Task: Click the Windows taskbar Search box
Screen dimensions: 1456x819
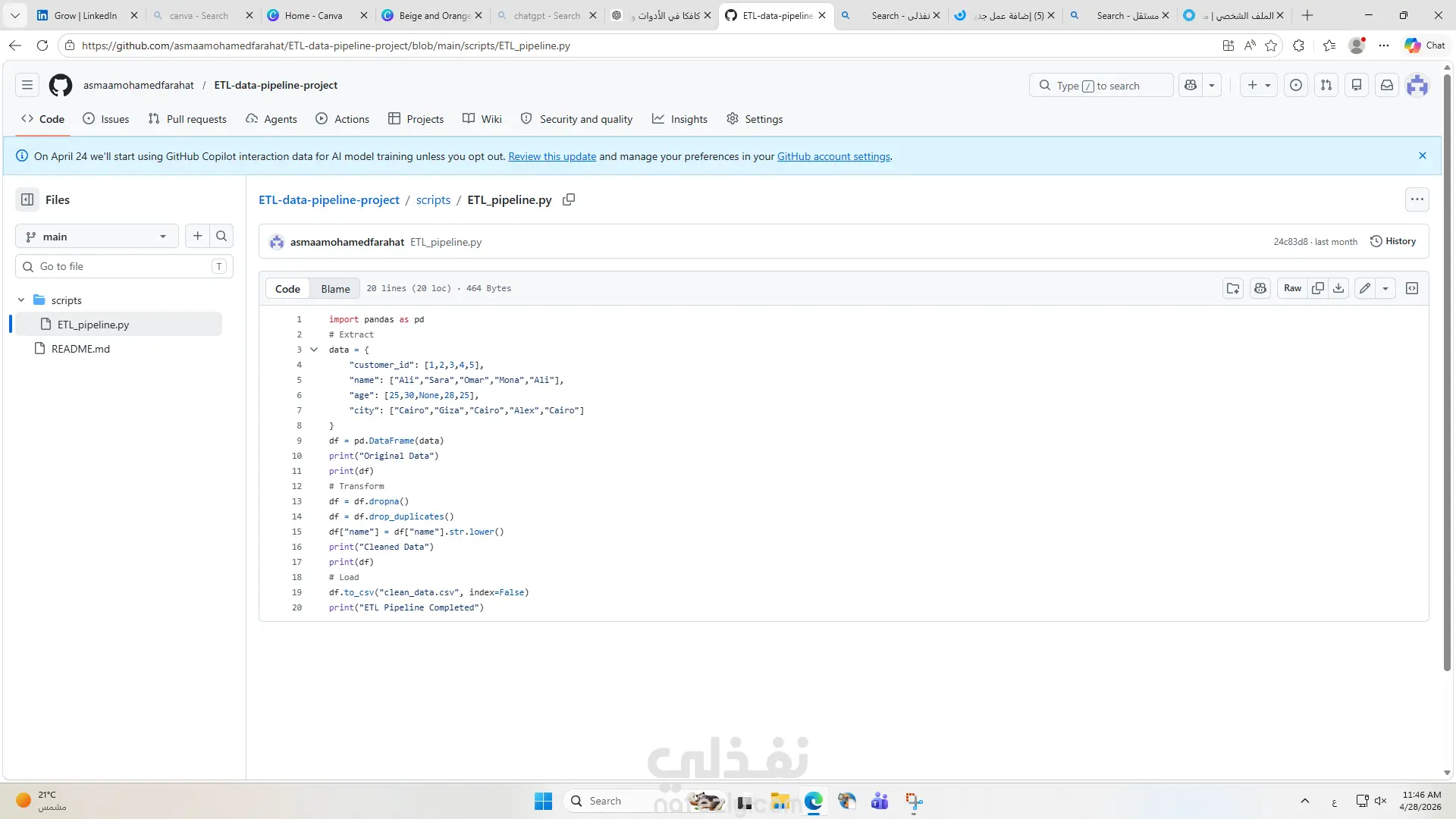Action: pos(645,801)
